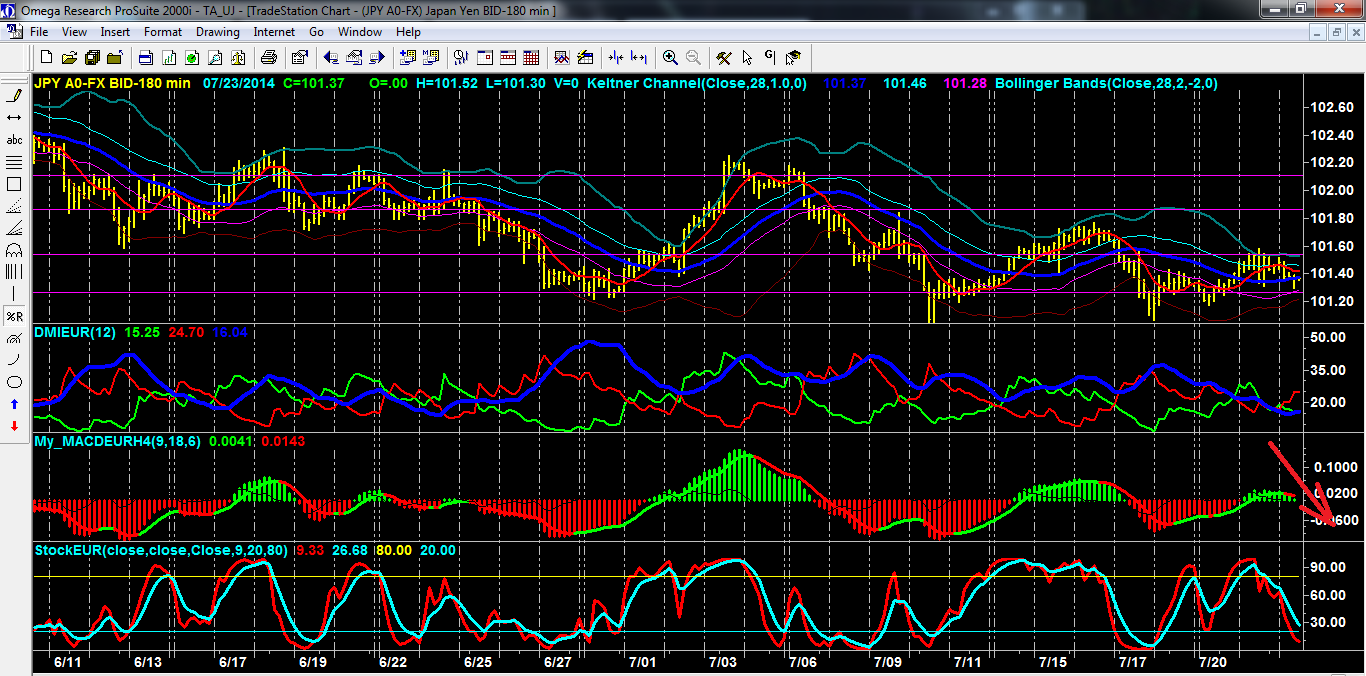Open the Drawing menu

click(217, 32)
